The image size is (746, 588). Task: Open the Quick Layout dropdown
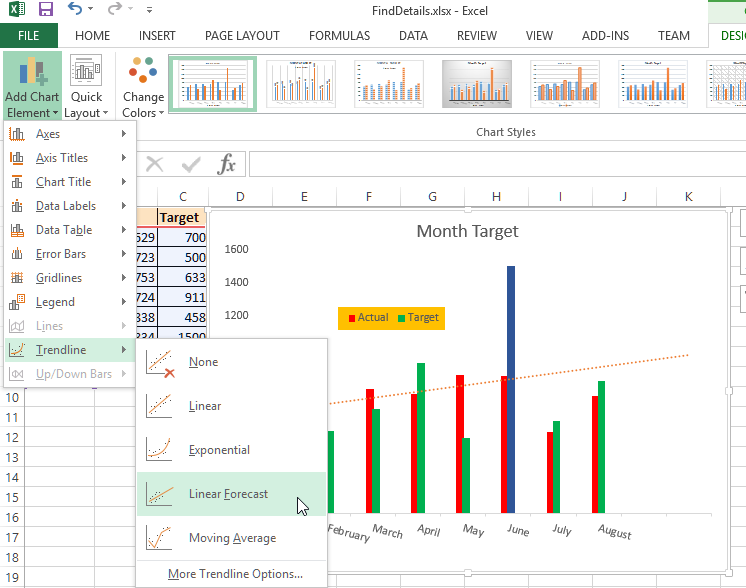[x=86, y=86]
